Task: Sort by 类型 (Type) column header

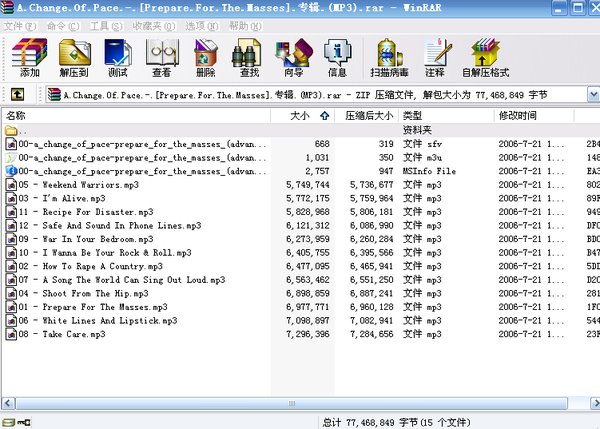Action: [446, 116]
